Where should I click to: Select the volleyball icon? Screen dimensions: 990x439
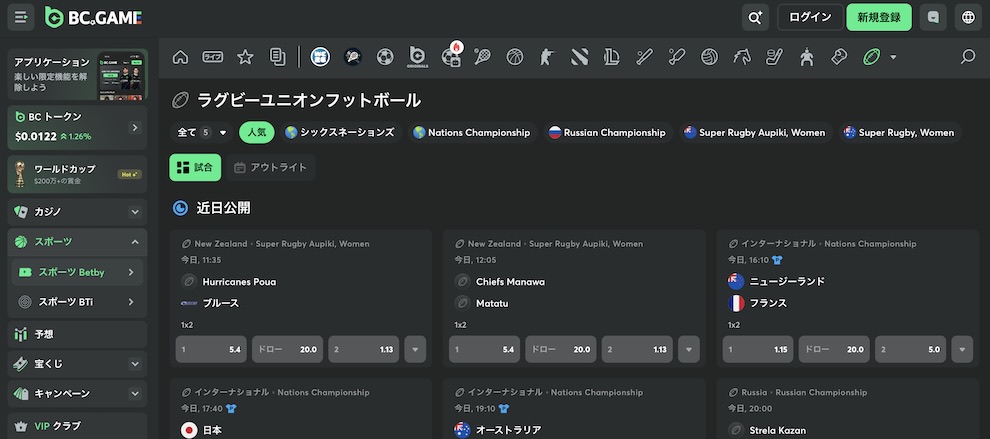point(709,57)
